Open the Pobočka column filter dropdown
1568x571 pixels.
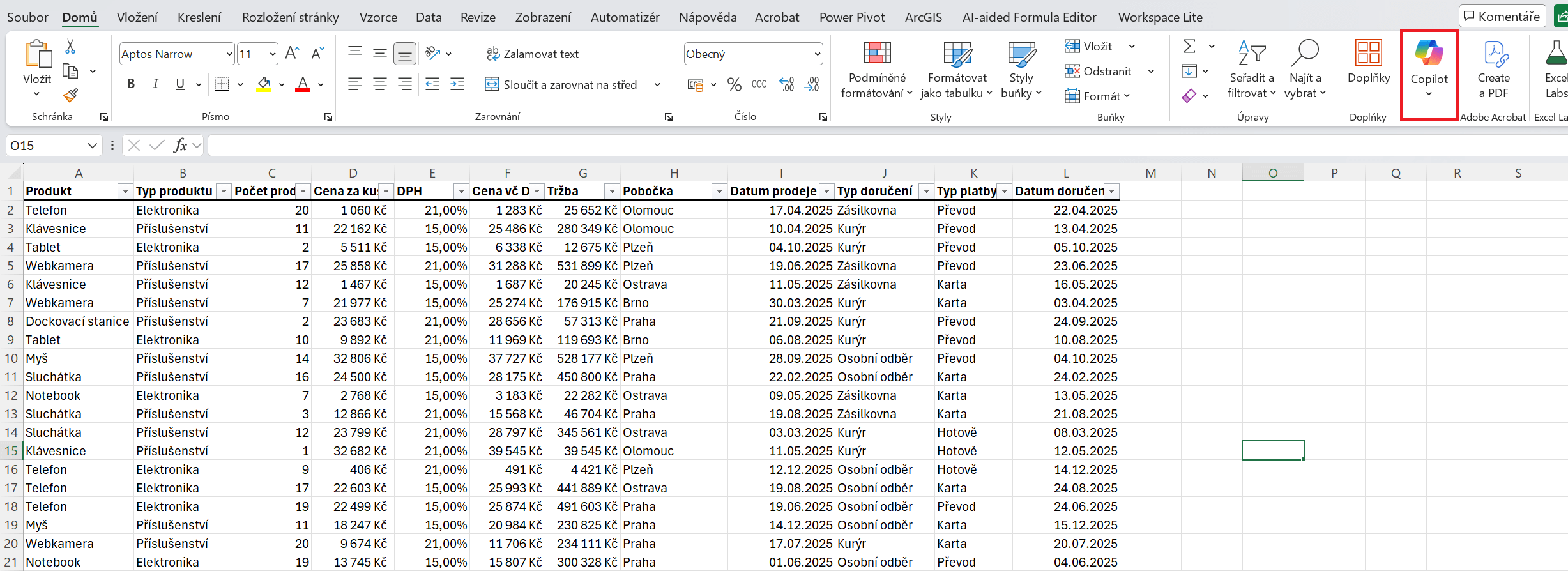click(x=719, y=192)
